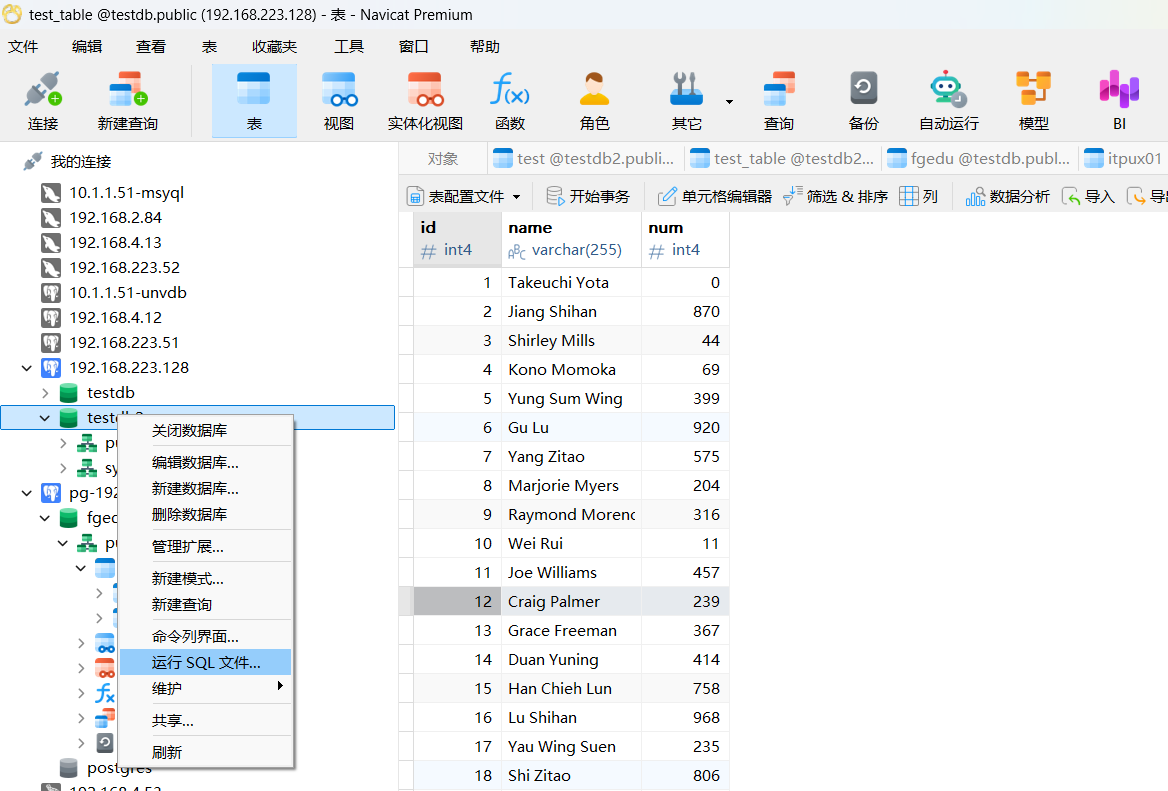Open the 模型 (Model) toolbar icon
The height and width of the screenshot is (791, 1168).
click(1033, 101)
